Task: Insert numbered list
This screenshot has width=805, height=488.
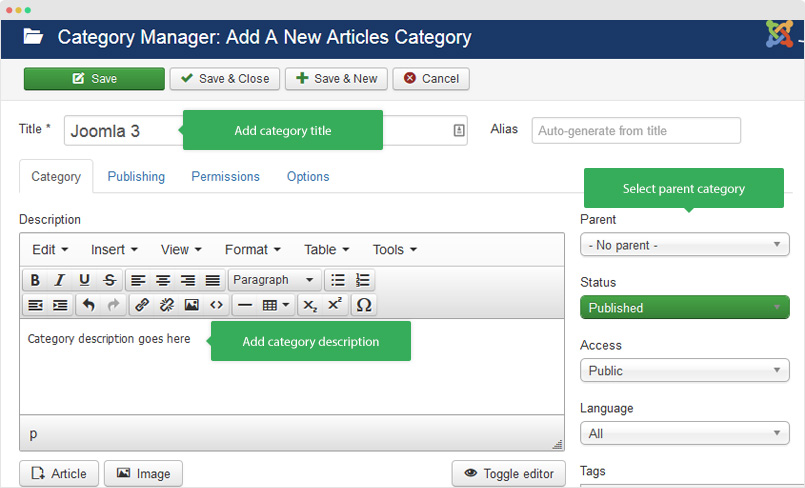Action: (362, 280)
